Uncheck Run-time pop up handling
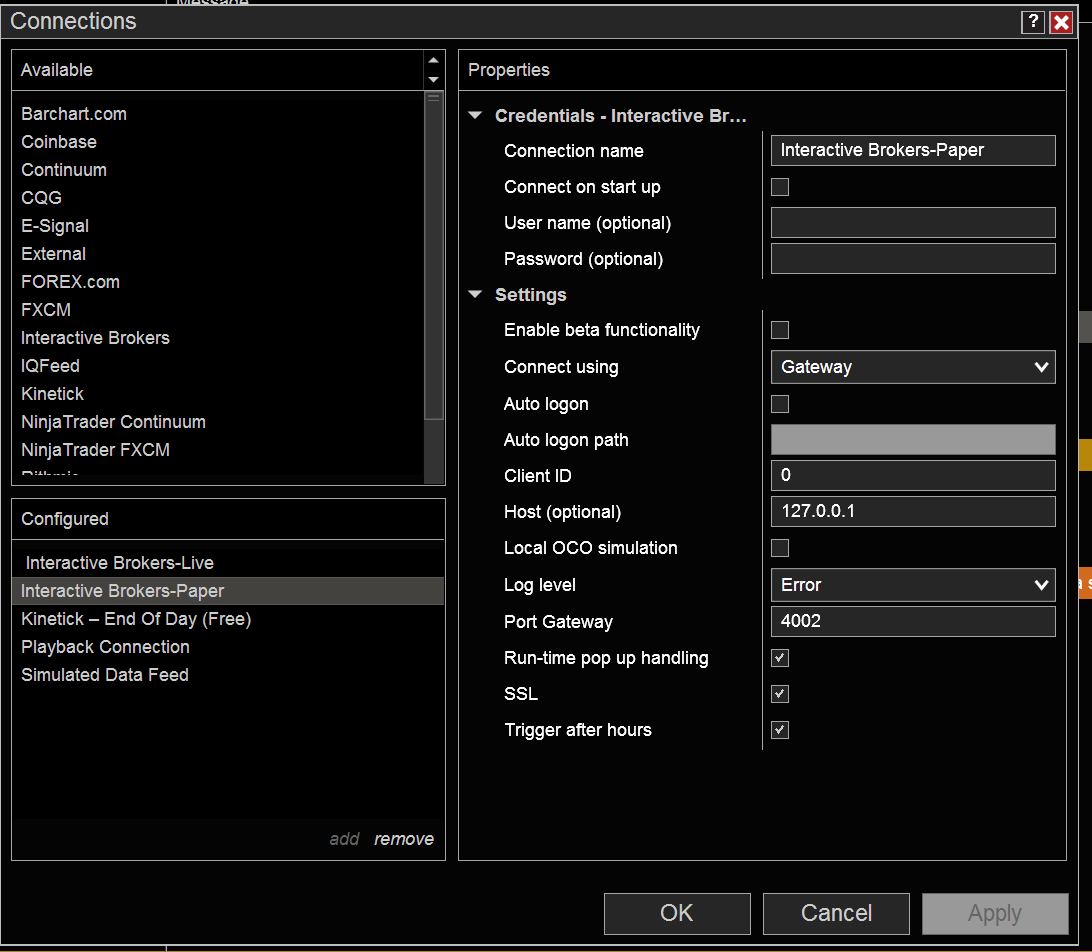This screenshot has width=1092, height=952. coord(780,658)
